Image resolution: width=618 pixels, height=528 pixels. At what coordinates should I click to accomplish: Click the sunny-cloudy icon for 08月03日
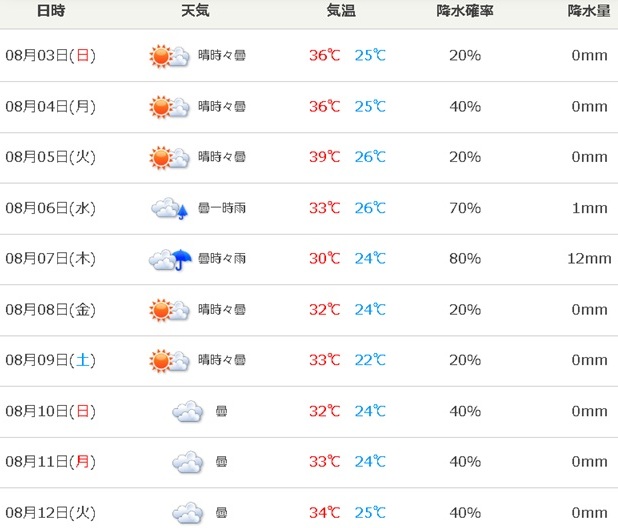click(x=169, y=56)
